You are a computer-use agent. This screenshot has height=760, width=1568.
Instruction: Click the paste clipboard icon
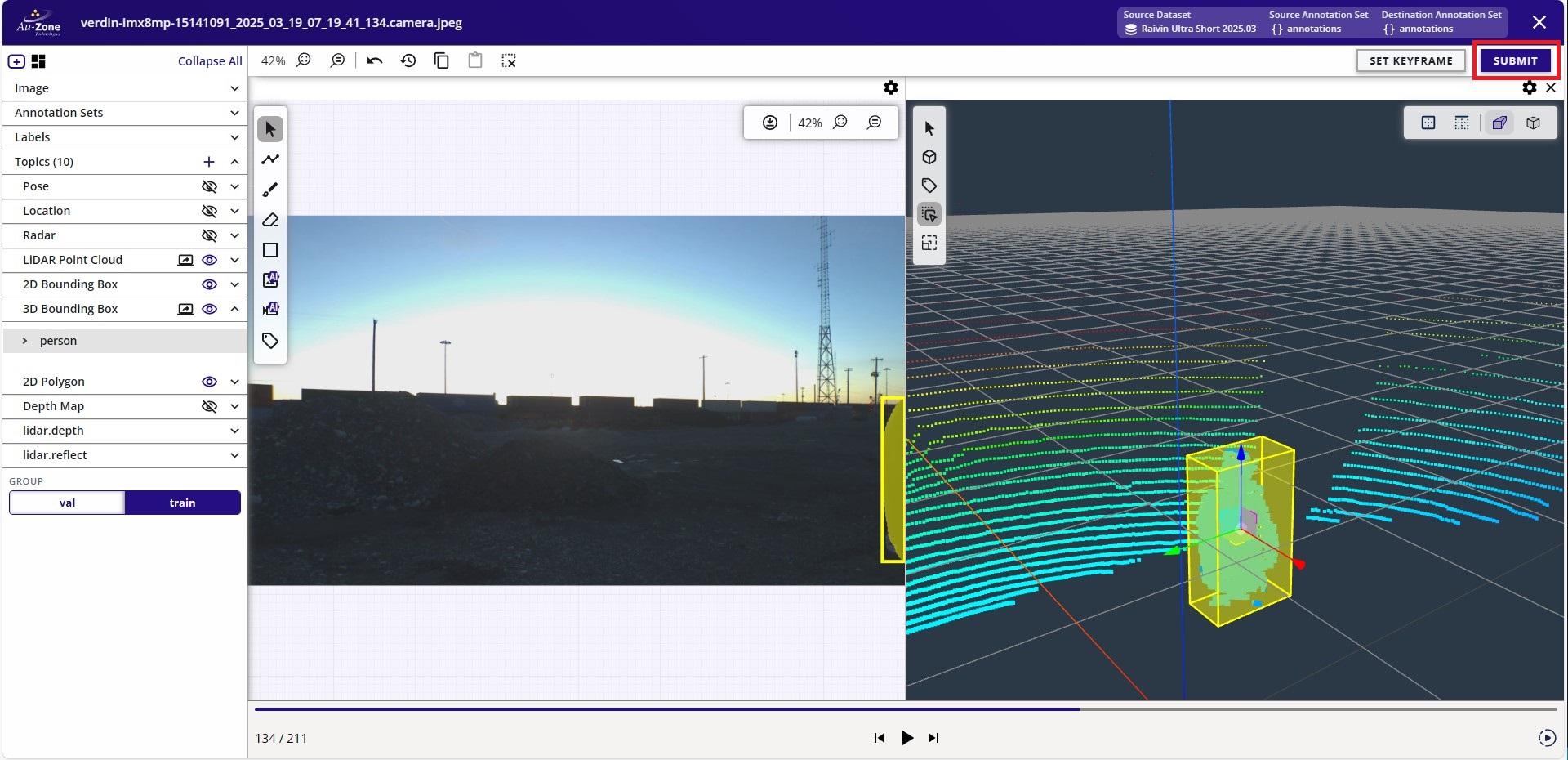(475, 60)
